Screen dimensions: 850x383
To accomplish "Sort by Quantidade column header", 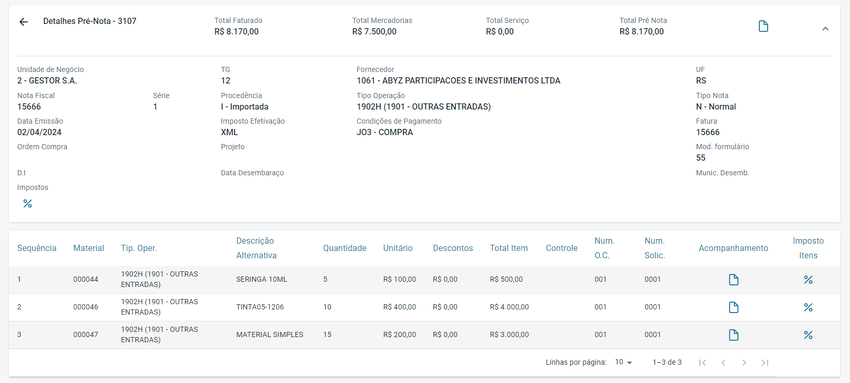I will point(345,248).
